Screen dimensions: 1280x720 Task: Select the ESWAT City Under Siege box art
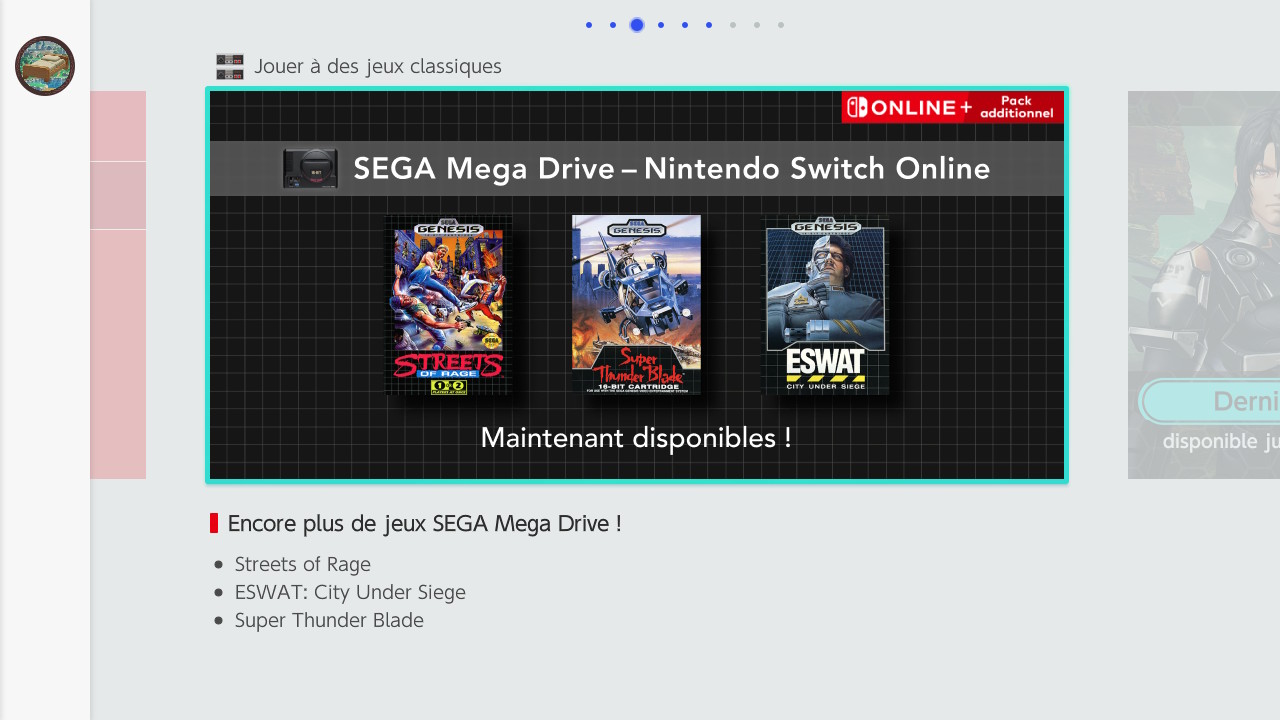(x=825, y=306)
